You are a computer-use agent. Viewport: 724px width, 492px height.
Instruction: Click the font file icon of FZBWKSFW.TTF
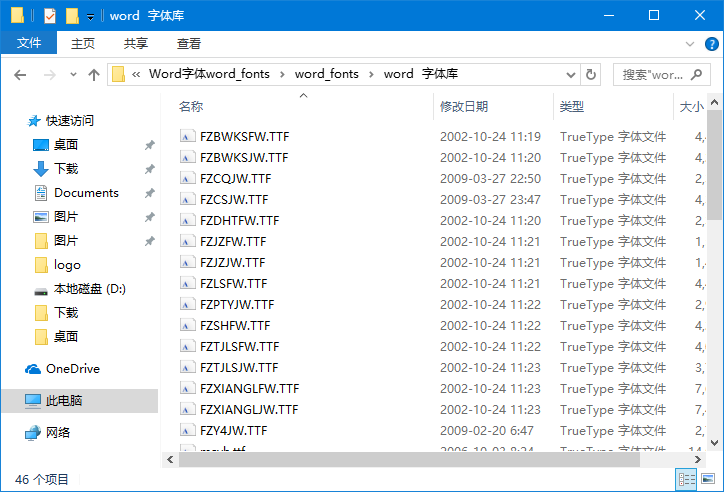[x=187, y=136]
